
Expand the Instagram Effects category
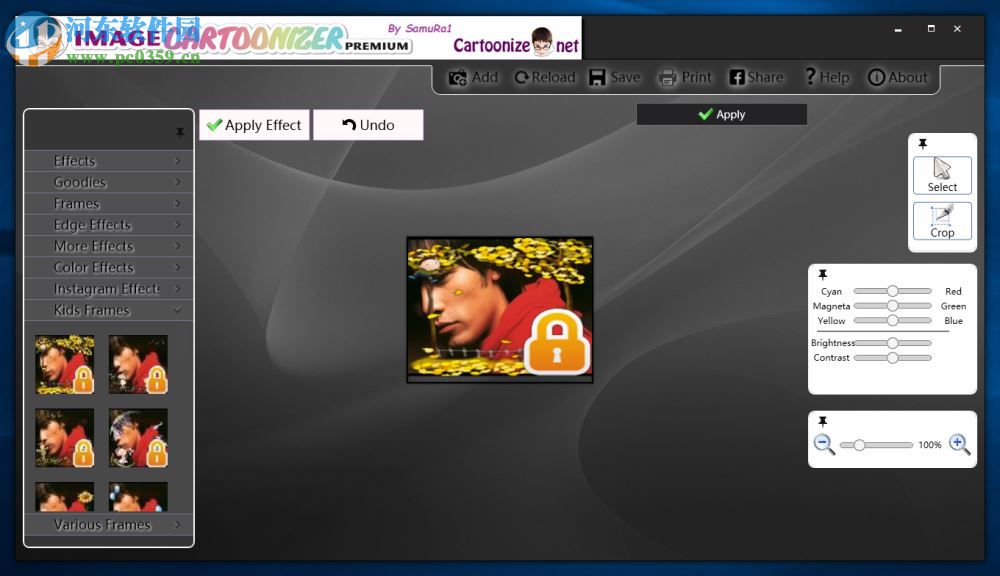tap(107, 288)
